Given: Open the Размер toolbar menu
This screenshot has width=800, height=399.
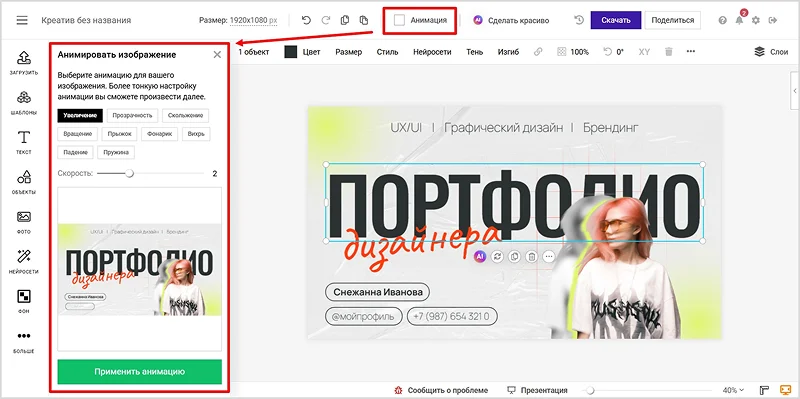Looking at the screenshot, I should (348, 52).
